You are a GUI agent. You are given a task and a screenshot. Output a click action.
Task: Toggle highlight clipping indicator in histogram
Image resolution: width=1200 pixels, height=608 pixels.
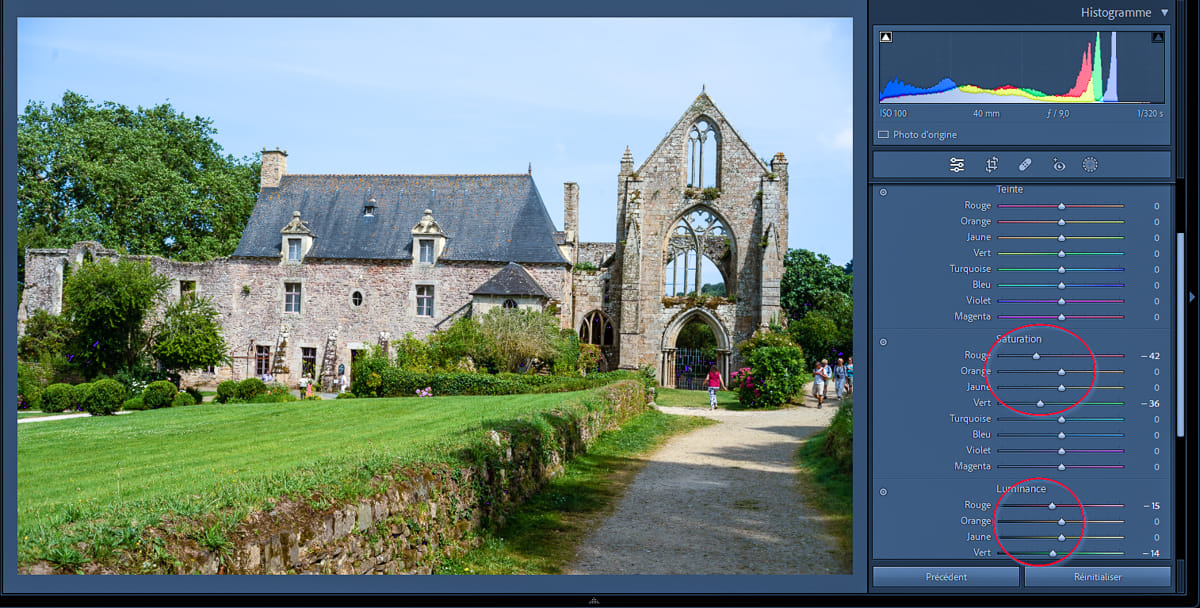click(x=1157, y=38)
